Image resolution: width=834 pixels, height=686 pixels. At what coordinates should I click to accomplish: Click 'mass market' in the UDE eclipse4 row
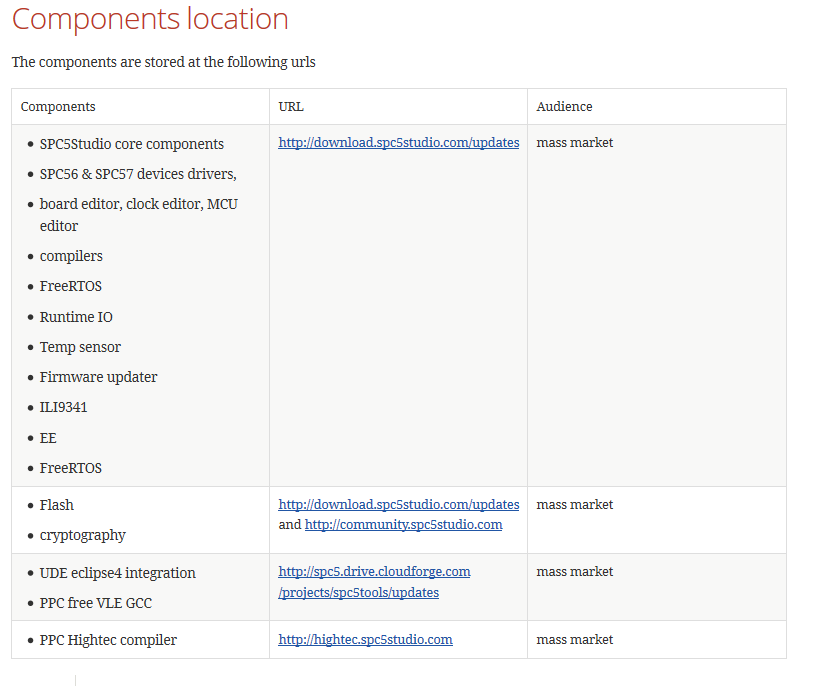pos(574,571)
